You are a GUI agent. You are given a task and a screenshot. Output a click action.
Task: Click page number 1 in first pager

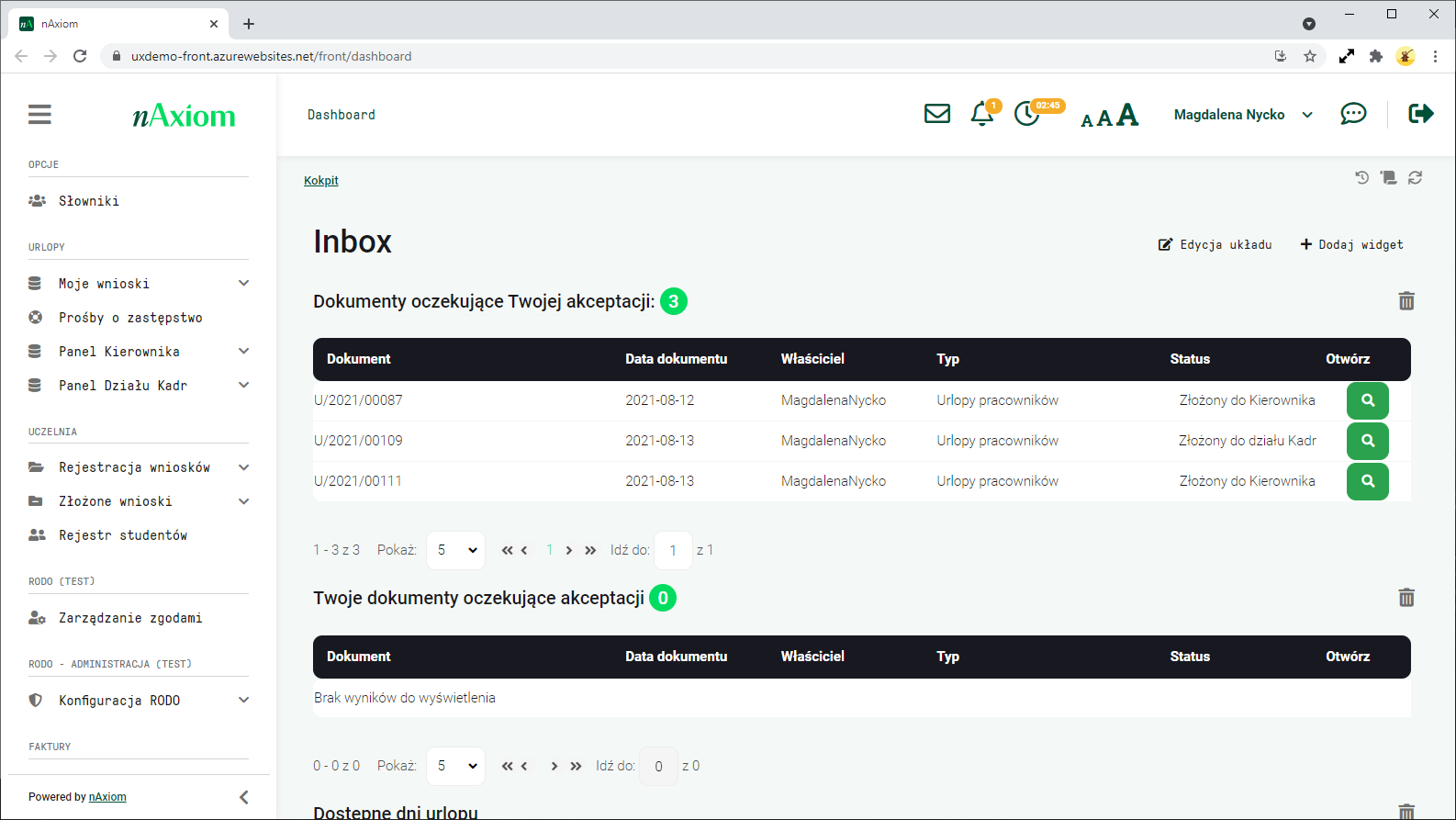[x=549, y=550]
